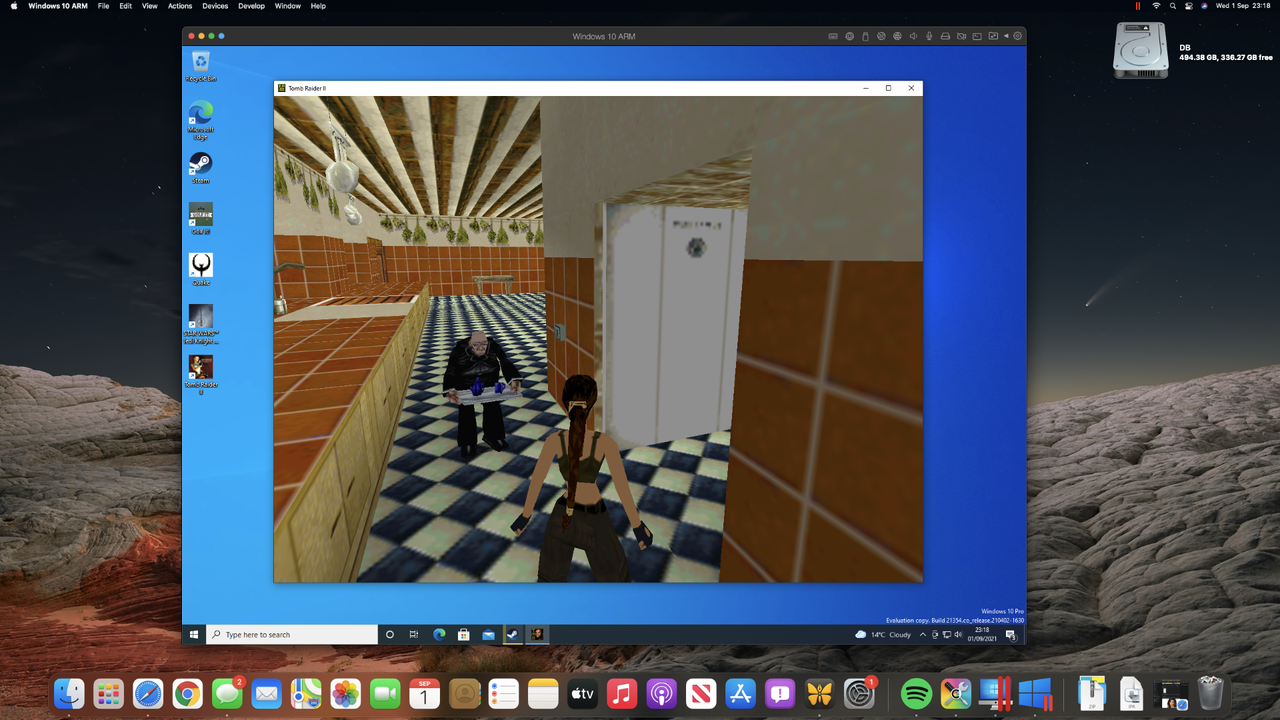Click the Type here to search box
The height and width of the screenshot is (720, 1280).
tap(292, 635)
